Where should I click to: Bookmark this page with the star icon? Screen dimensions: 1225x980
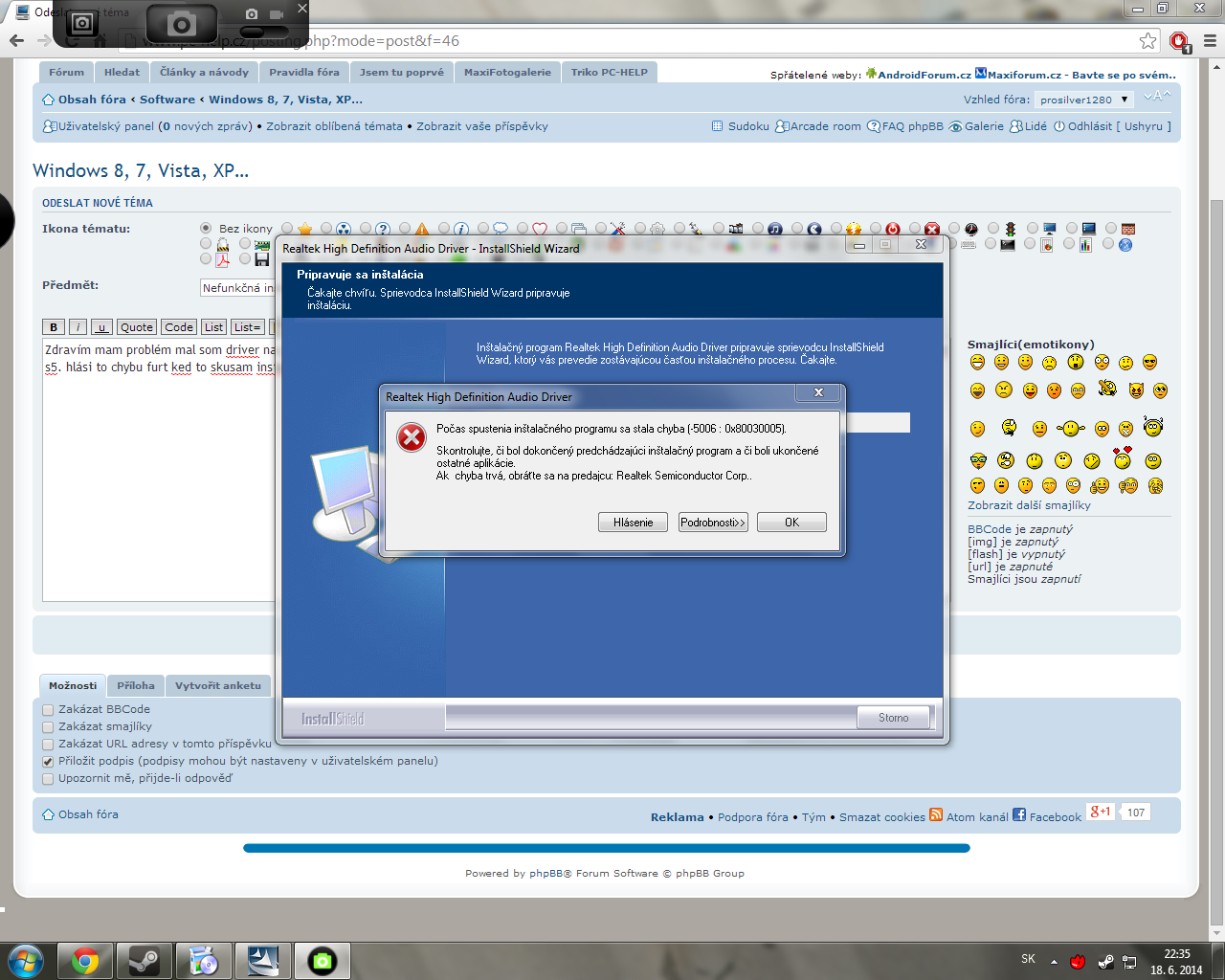click(x=1147, y=40)
